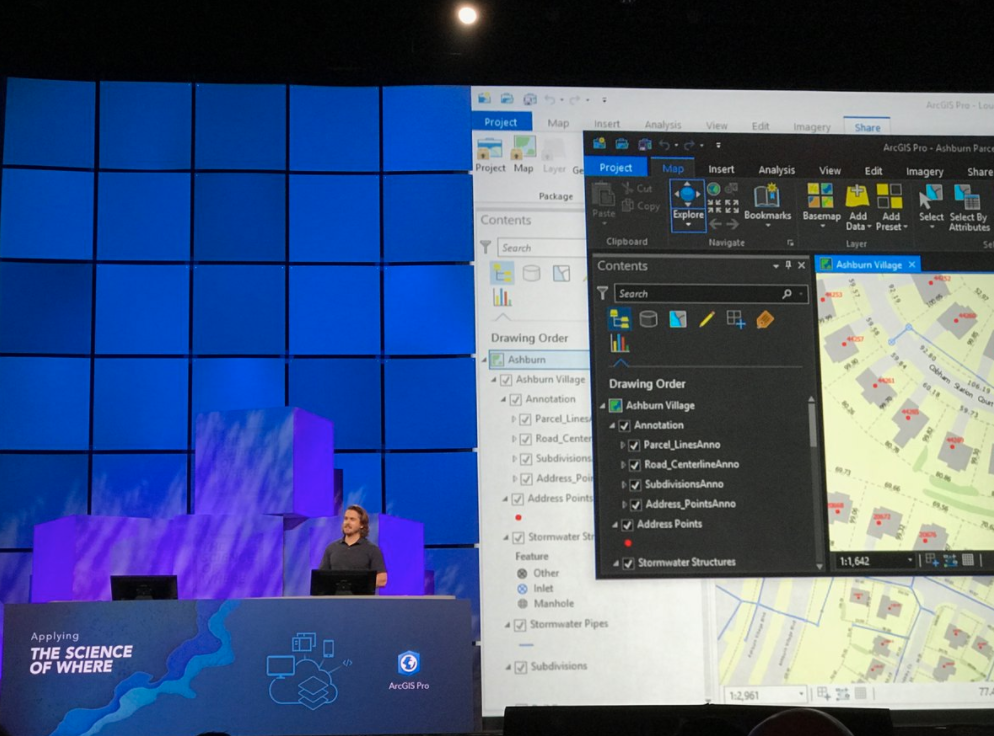
Task: Select the Ashburn Village map view tab
Action: click(868, 265)
